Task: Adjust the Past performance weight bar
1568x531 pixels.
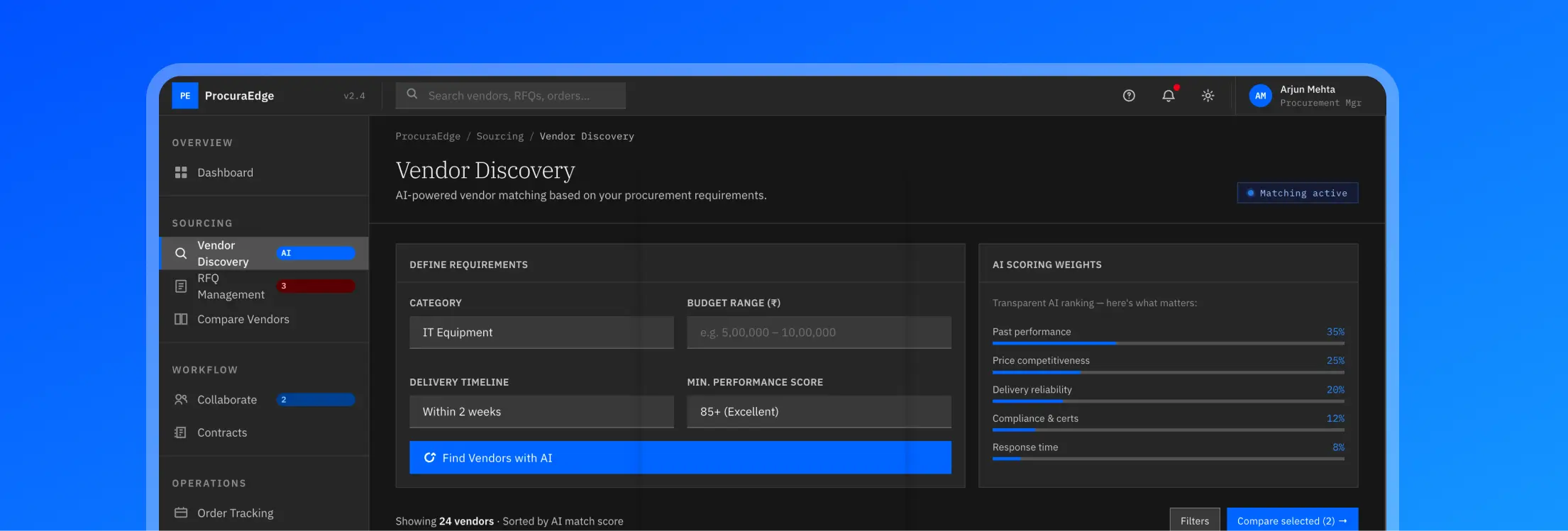Action: (x=1168, y=343)
